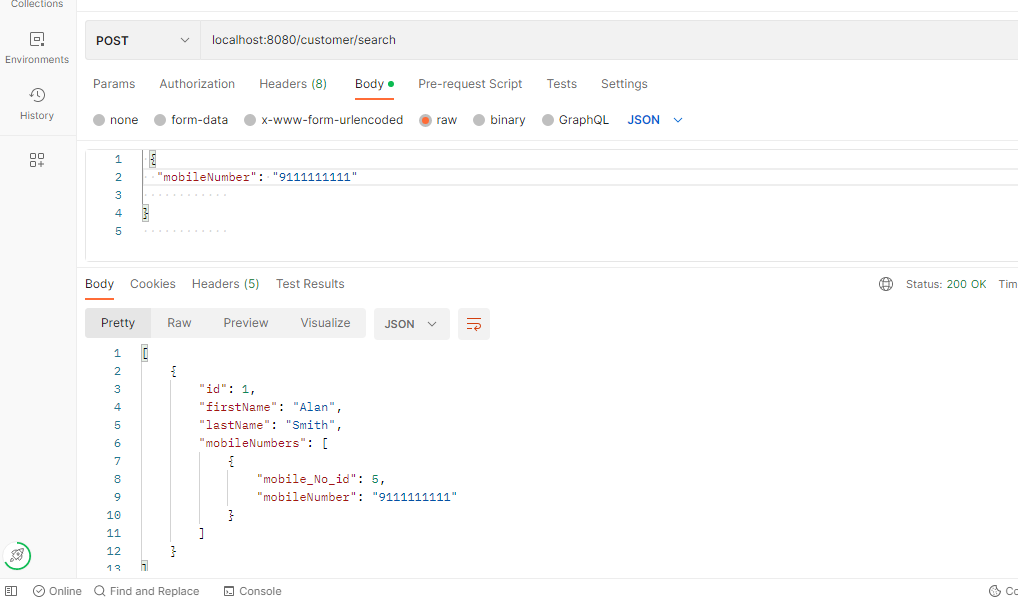Image resolution: width=1018 pixels, height=597 pixels.
Task: Switch the response view to Visualize
Action: coord(325,323)
